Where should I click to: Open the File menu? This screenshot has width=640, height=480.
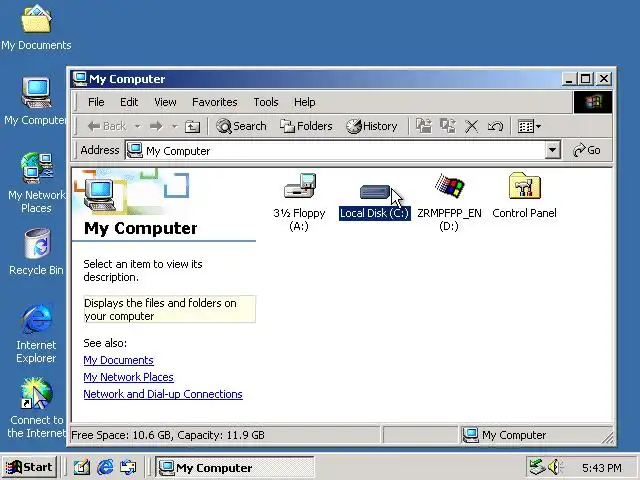[96, 102]
